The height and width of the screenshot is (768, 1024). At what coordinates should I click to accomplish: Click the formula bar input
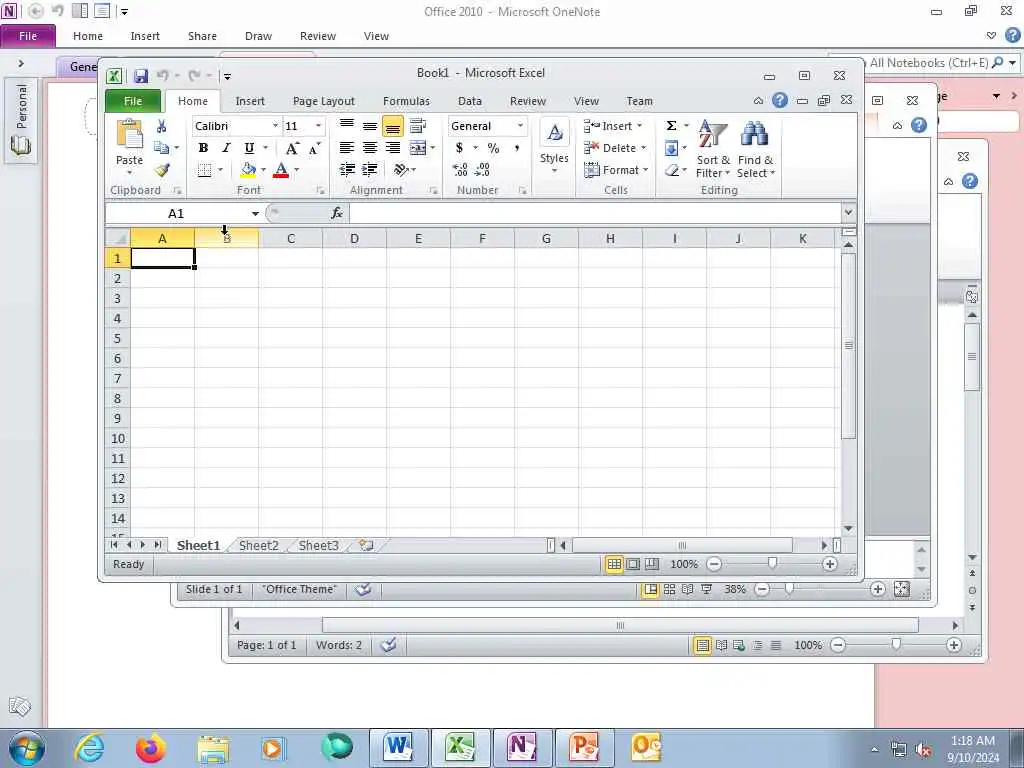point(595,213)
